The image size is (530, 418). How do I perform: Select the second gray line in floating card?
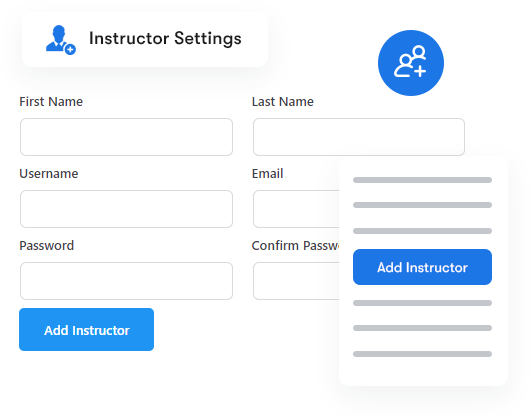[422, 205]
